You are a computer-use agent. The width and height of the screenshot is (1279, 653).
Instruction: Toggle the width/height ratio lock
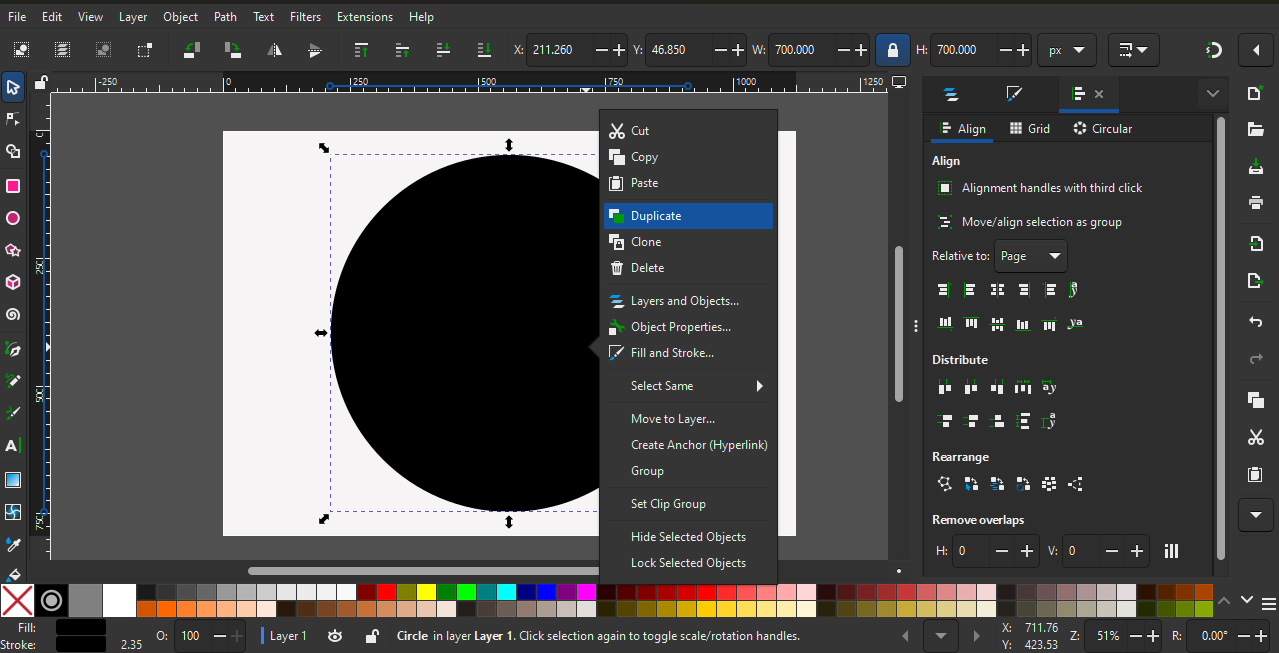pos(892,49)
